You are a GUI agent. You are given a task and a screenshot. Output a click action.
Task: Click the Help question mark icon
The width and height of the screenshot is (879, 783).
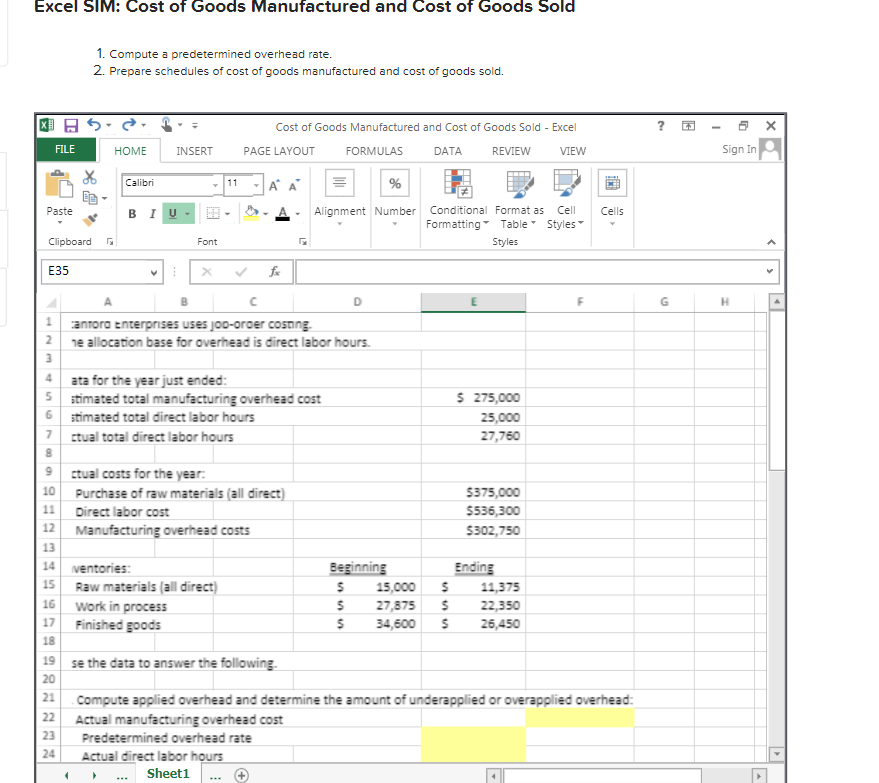(x=661, y=126)
